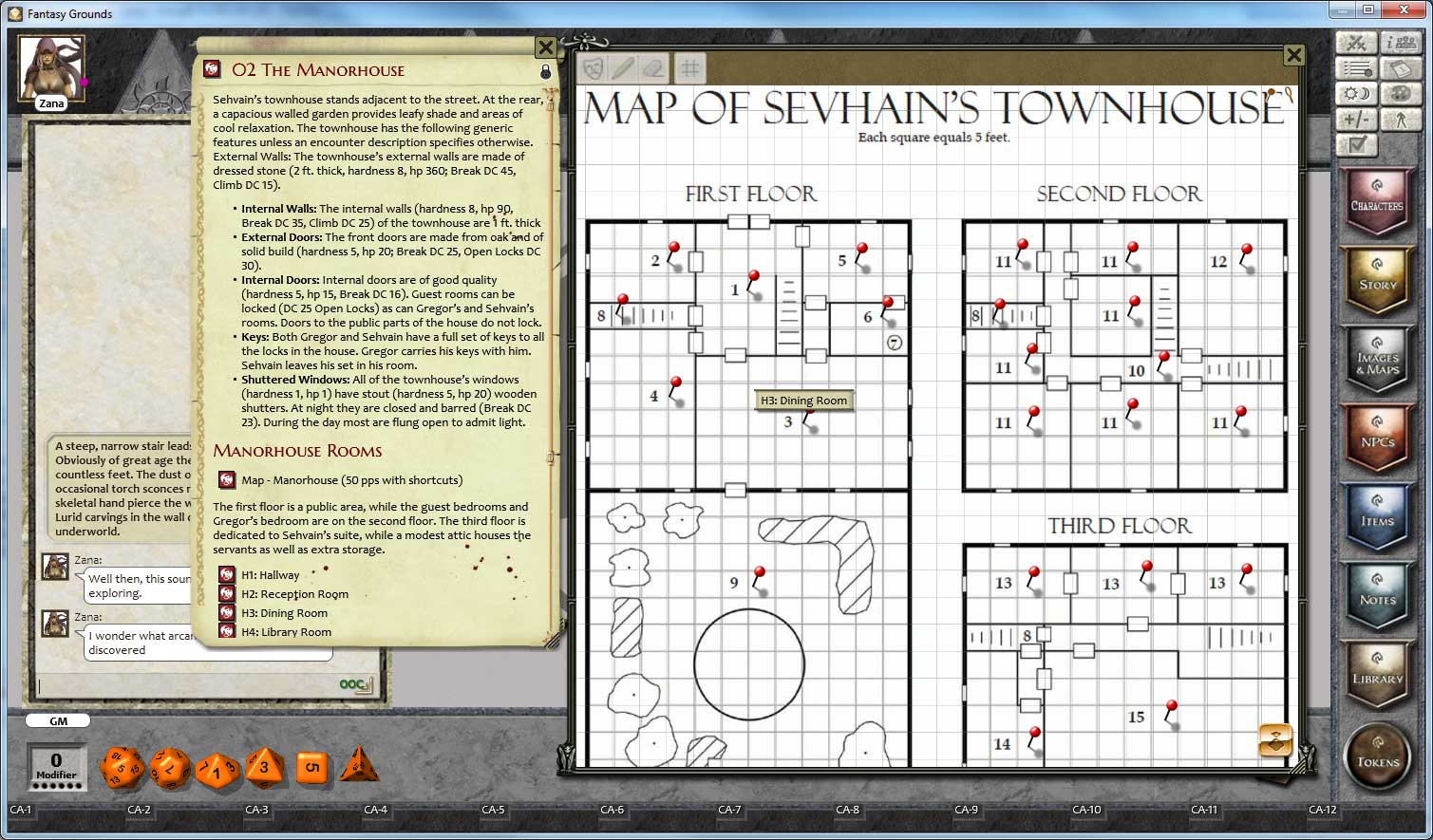This screenshot has width=1433, height=840.
Task: Select the CA-12 hotkey slot
Action: [1322, 810]
